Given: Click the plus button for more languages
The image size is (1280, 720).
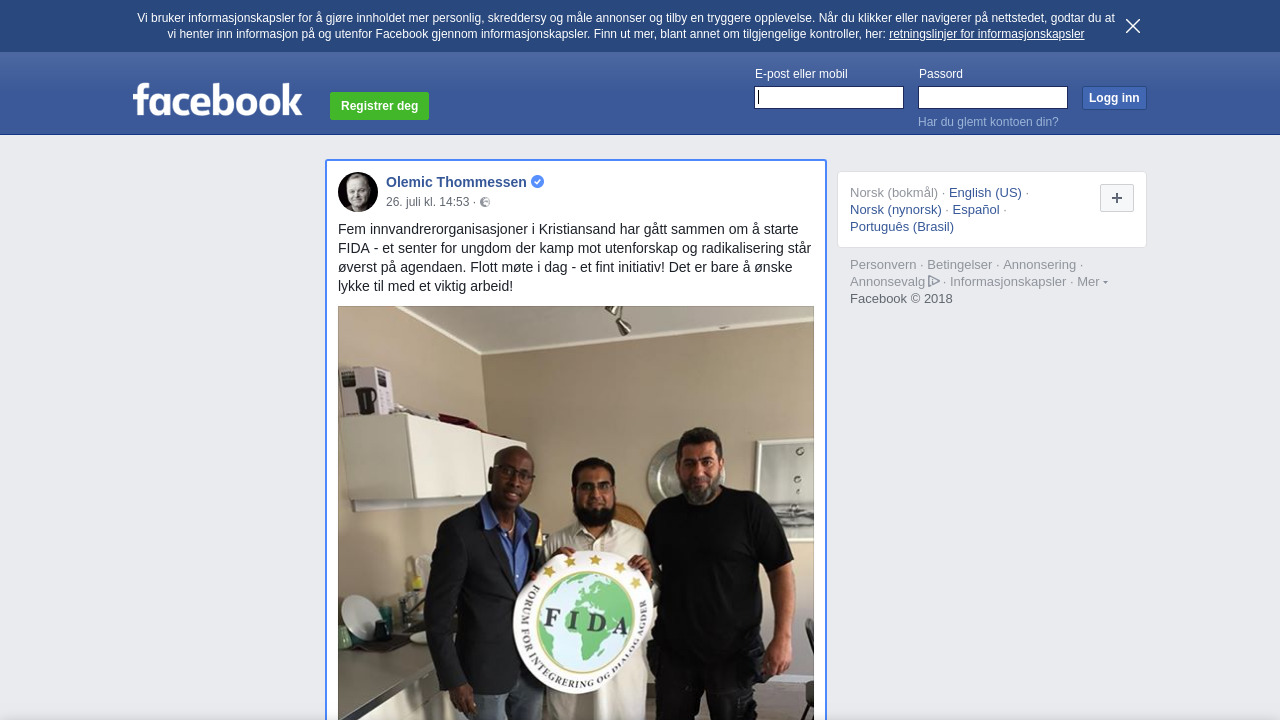Looking at the screenshot, I should (x=1117, y=198).
